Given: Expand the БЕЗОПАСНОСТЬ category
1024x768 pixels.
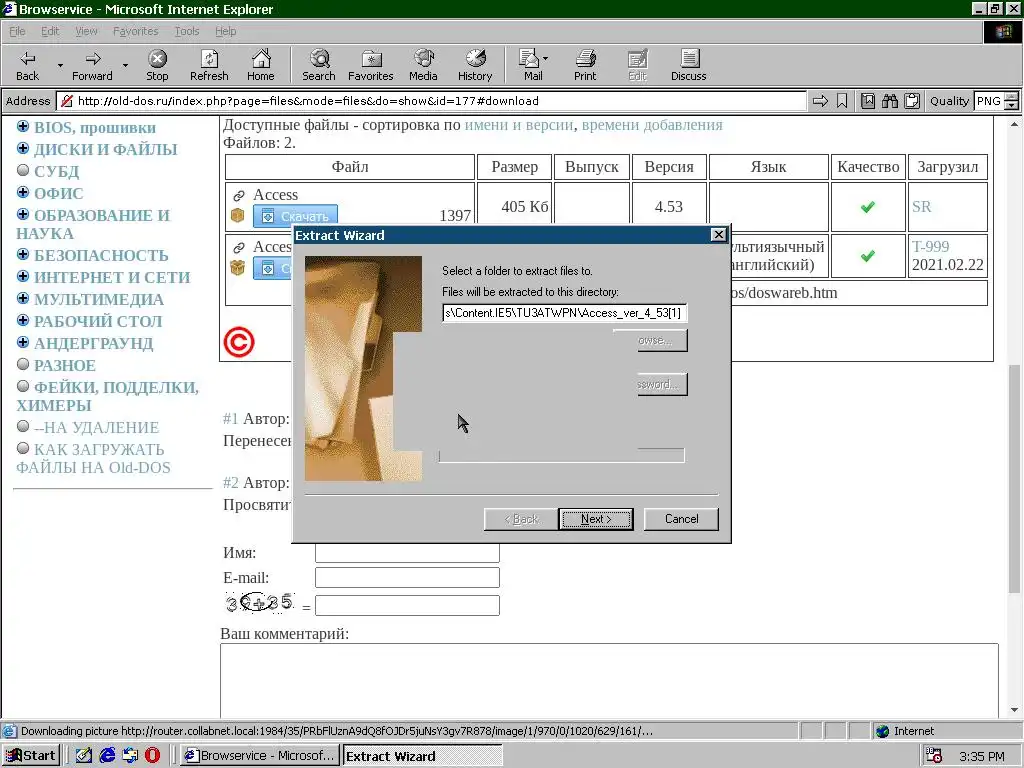Looking at the screenshot, I should tap(23, 254).
